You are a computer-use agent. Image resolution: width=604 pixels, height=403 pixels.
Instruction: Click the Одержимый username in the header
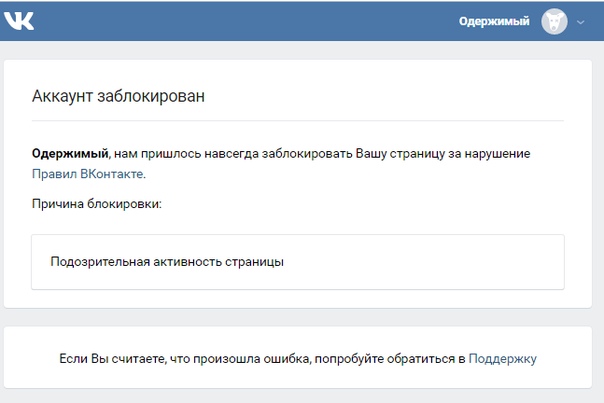pyautogui.click(x=494, y=21)
